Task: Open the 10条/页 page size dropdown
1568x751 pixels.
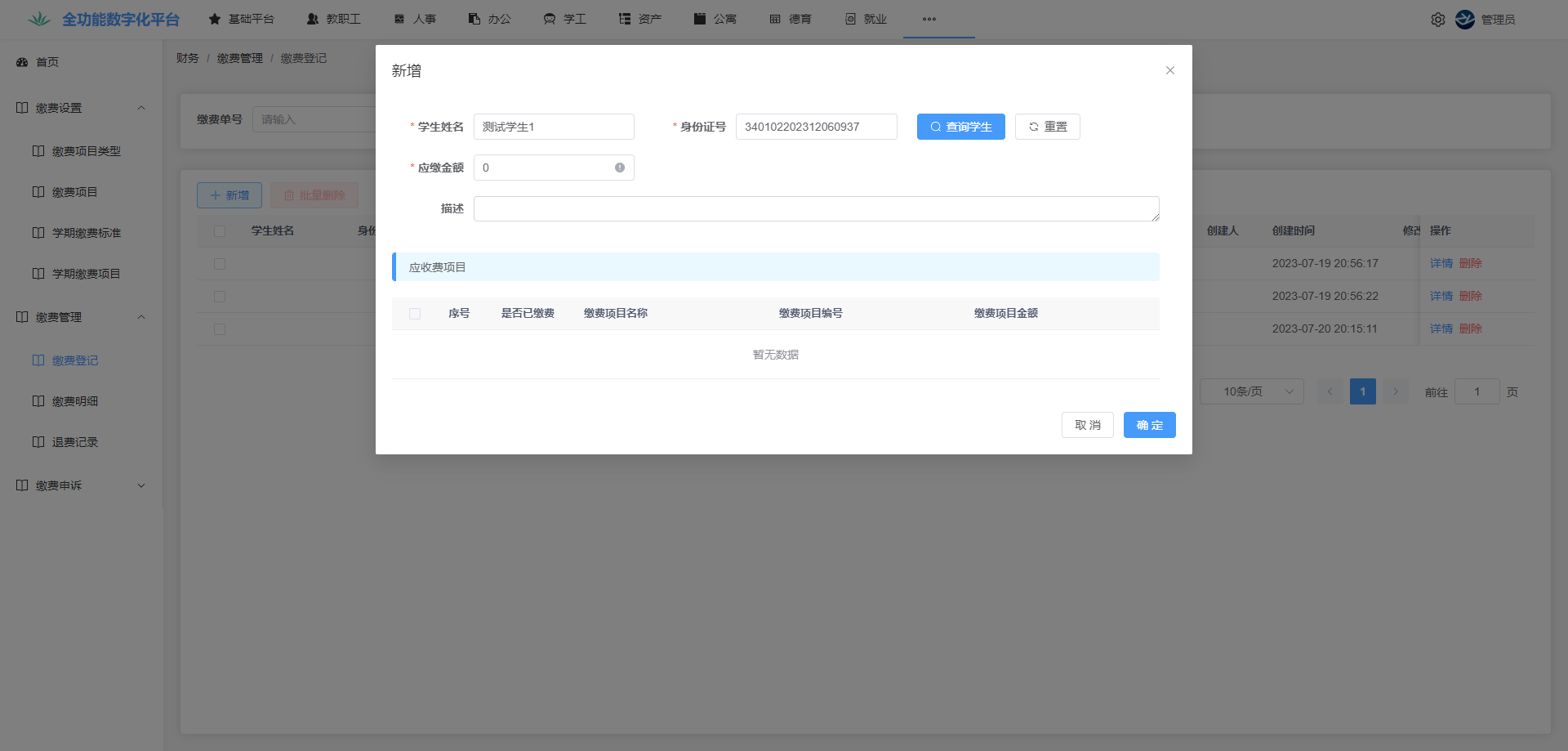Action: coord(1251,391)
